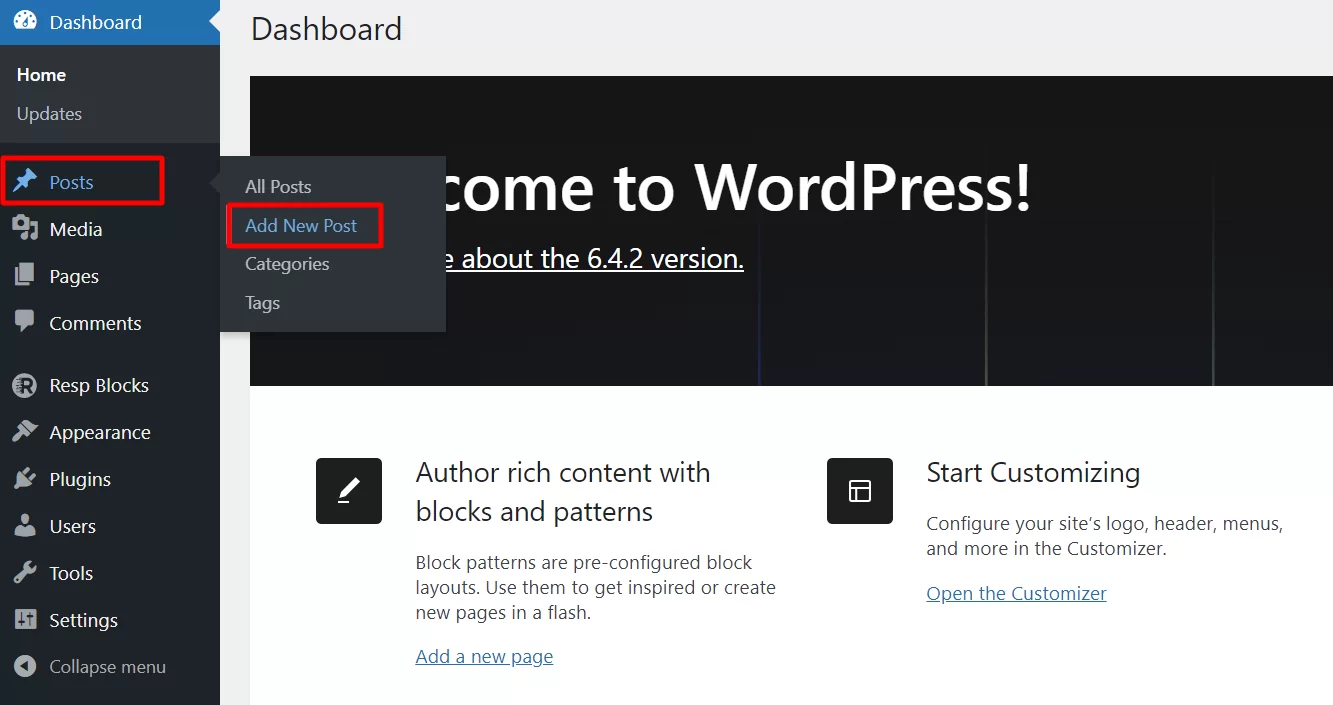Click the Users person icon

tap(24, 526)
